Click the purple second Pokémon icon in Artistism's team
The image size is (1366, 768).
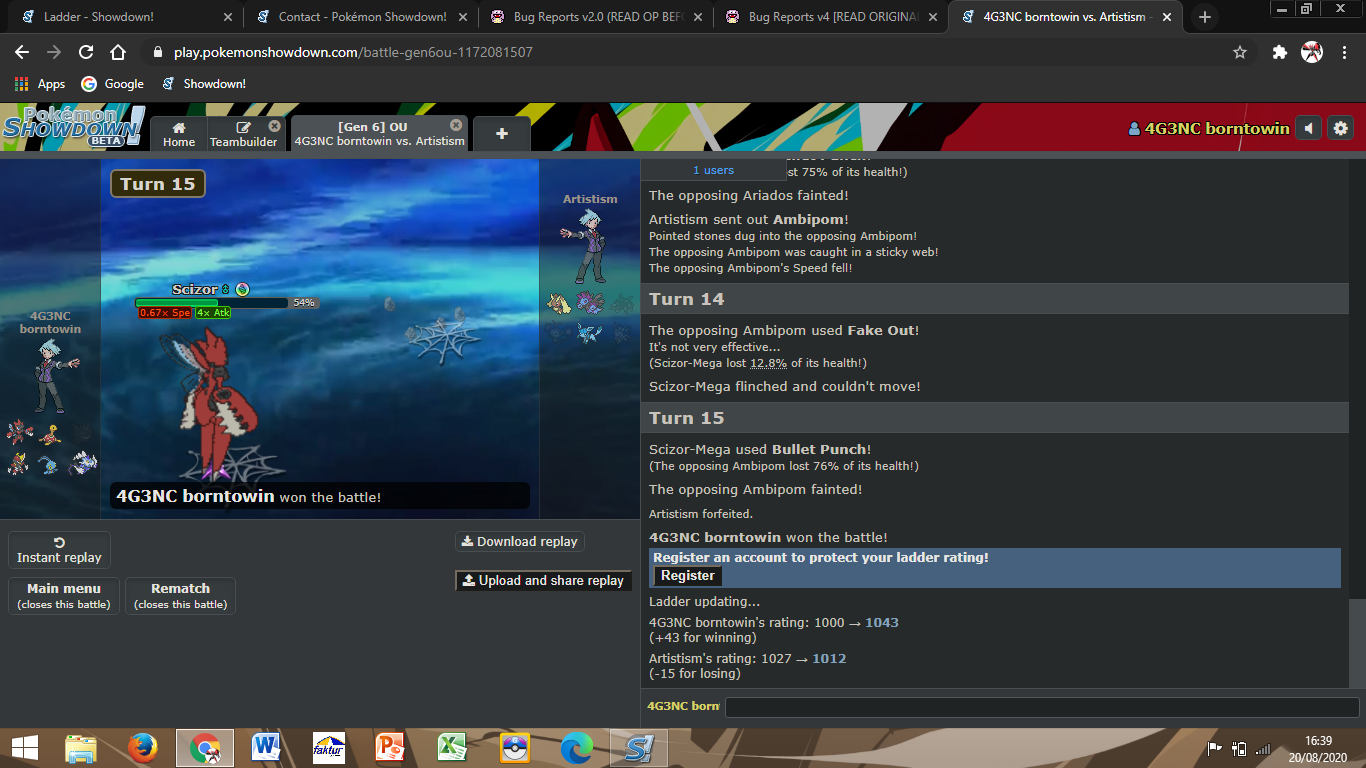590,301
